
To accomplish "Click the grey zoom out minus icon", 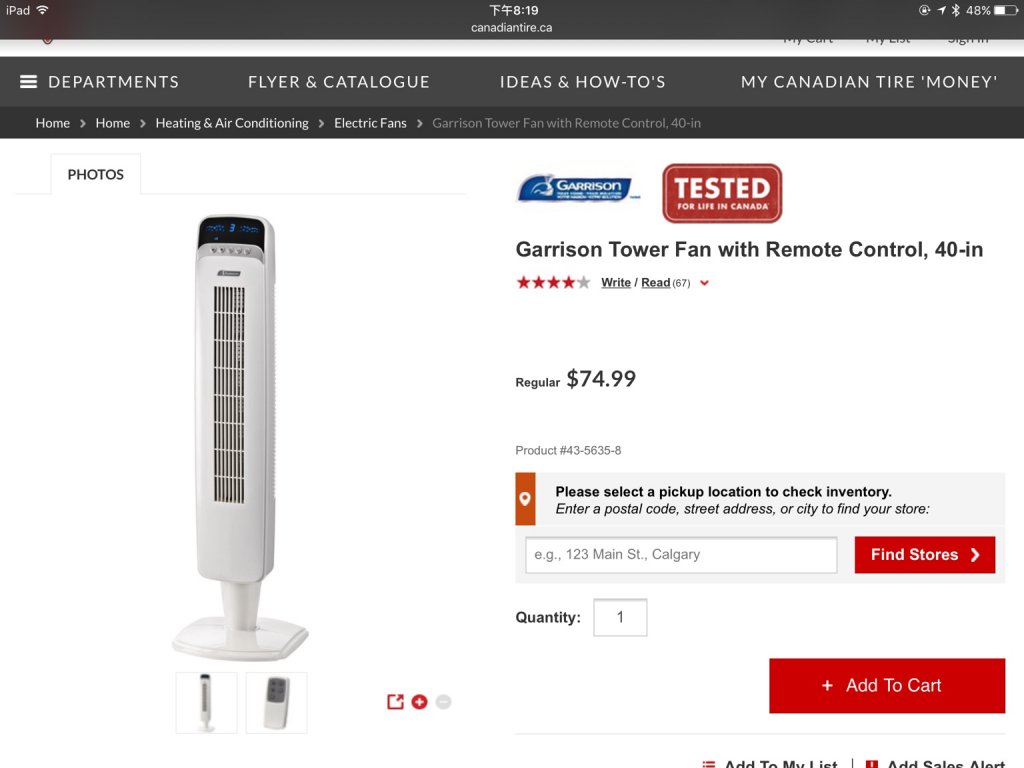I will pyautogui.click(x=443, y=702).
